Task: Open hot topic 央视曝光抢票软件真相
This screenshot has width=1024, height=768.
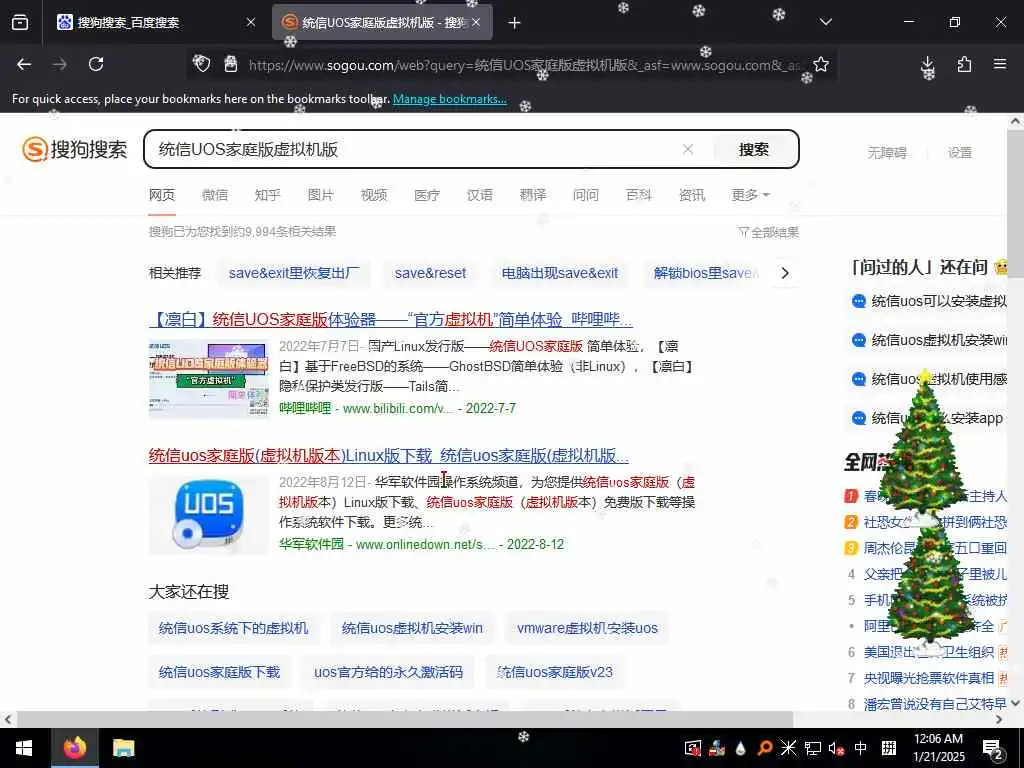Action: coord(929,678)
